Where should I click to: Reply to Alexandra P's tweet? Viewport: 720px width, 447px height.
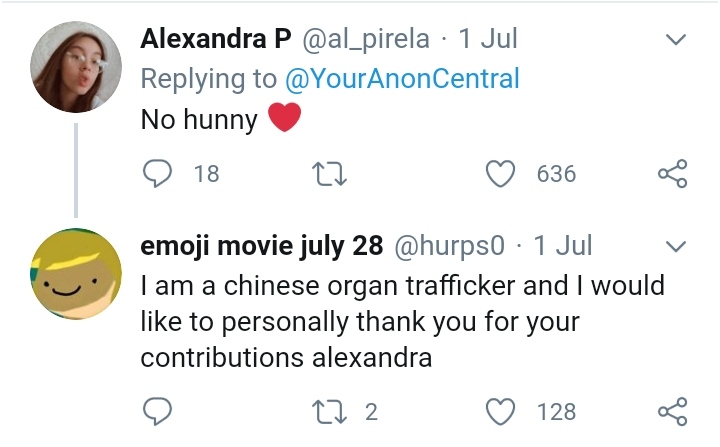[x=158, y=173]
